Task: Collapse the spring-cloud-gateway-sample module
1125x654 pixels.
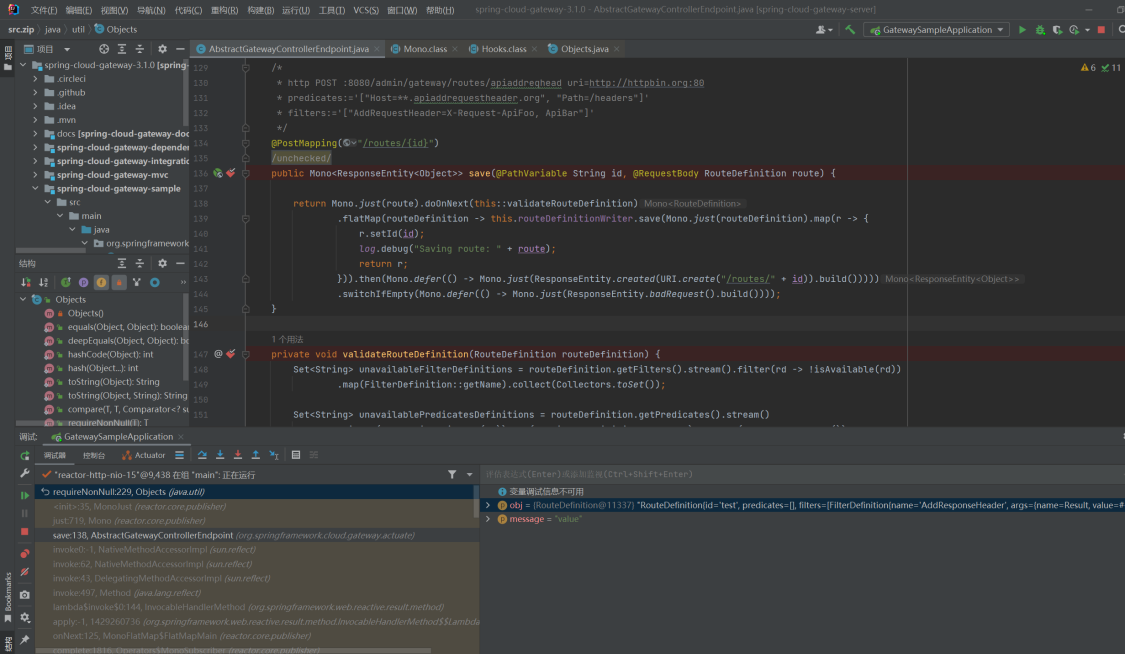Action: click(35, 189)
